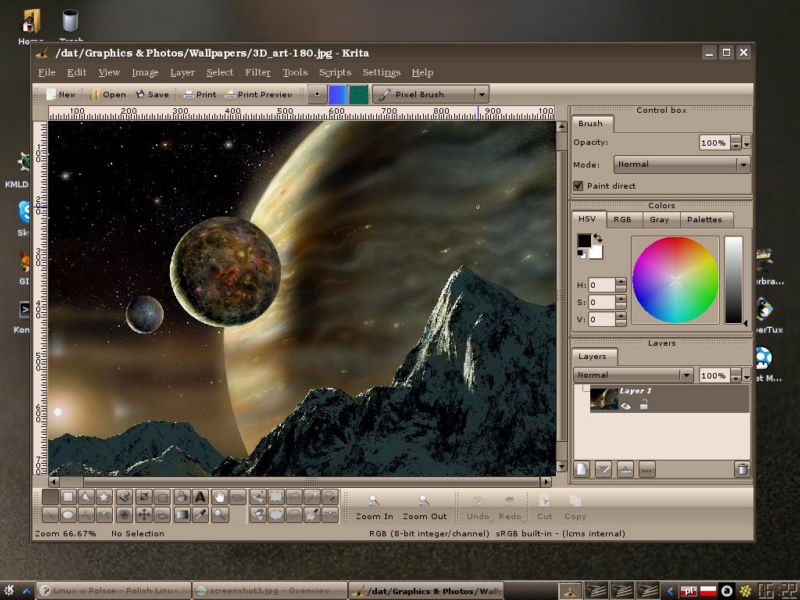Toggle the Paint direct checkbox

pos(578,186)
